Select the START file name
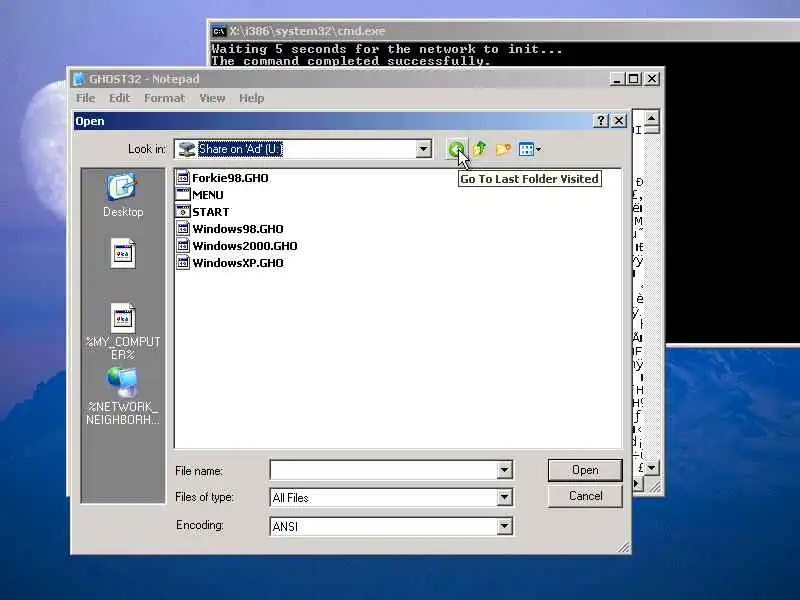Viewport: 800px width, 600px height. [x=211, y=212]
